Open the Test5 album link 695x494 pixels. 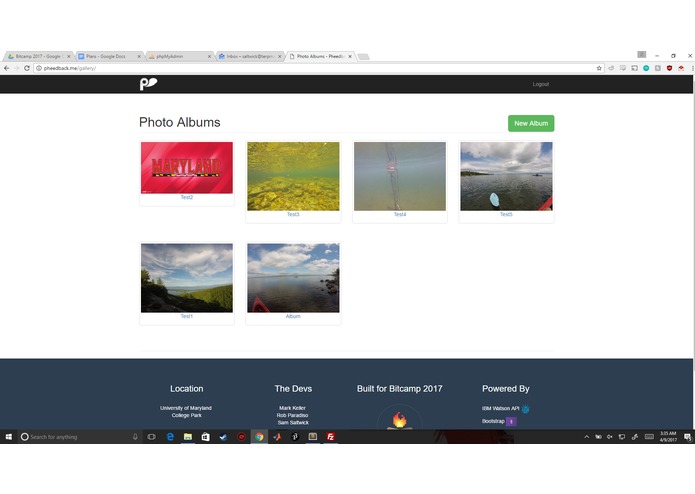click(x=506, y=214)
